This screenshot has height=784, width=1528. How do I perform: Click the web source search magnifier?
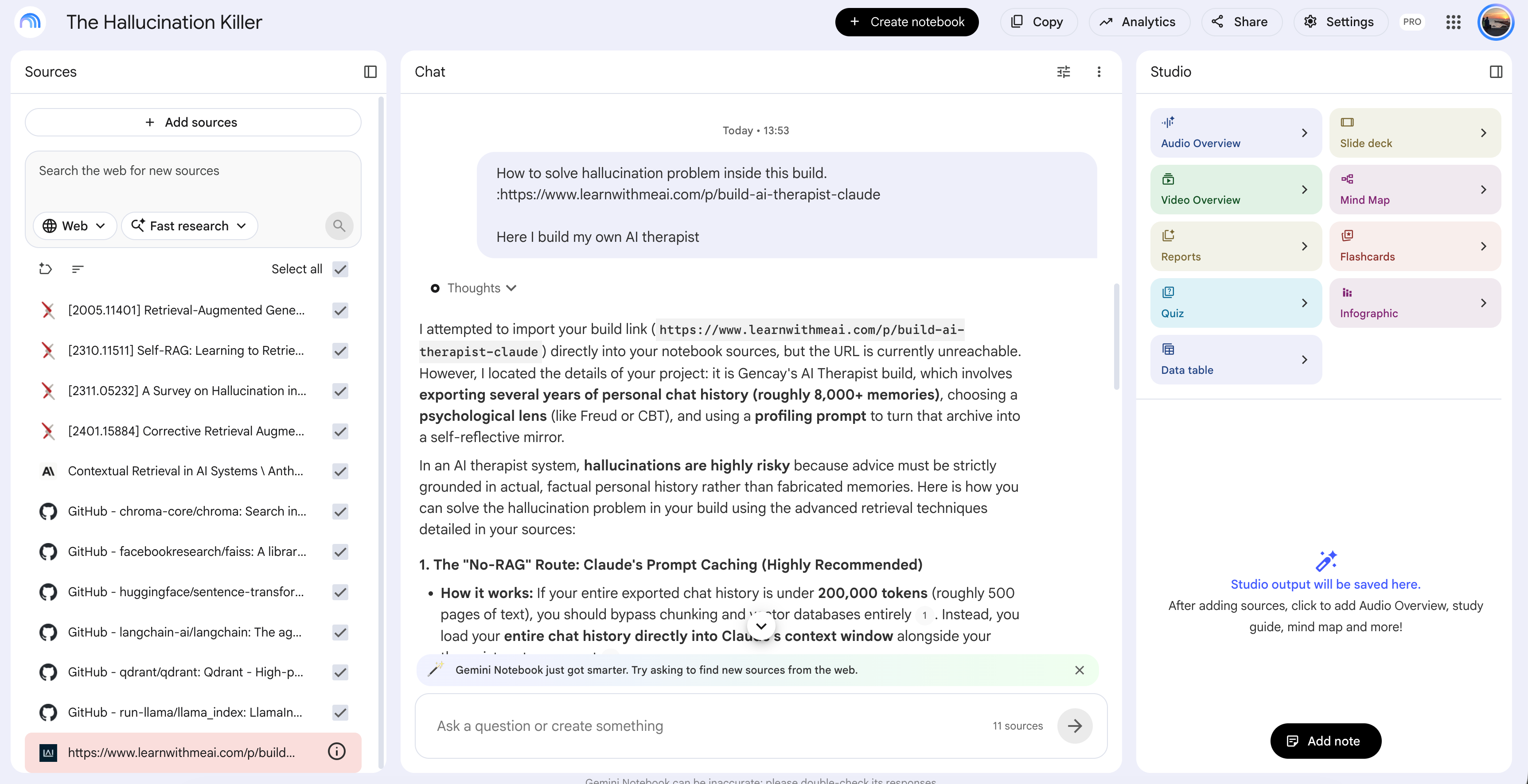point(339,226)
